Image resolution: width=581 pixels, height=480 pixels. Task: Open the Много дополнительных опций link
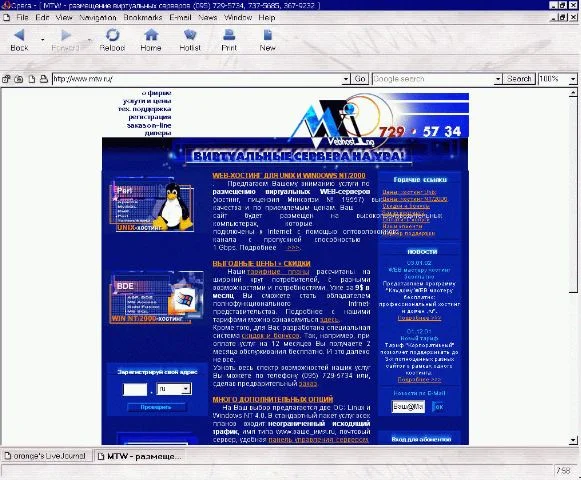[273, 399]
